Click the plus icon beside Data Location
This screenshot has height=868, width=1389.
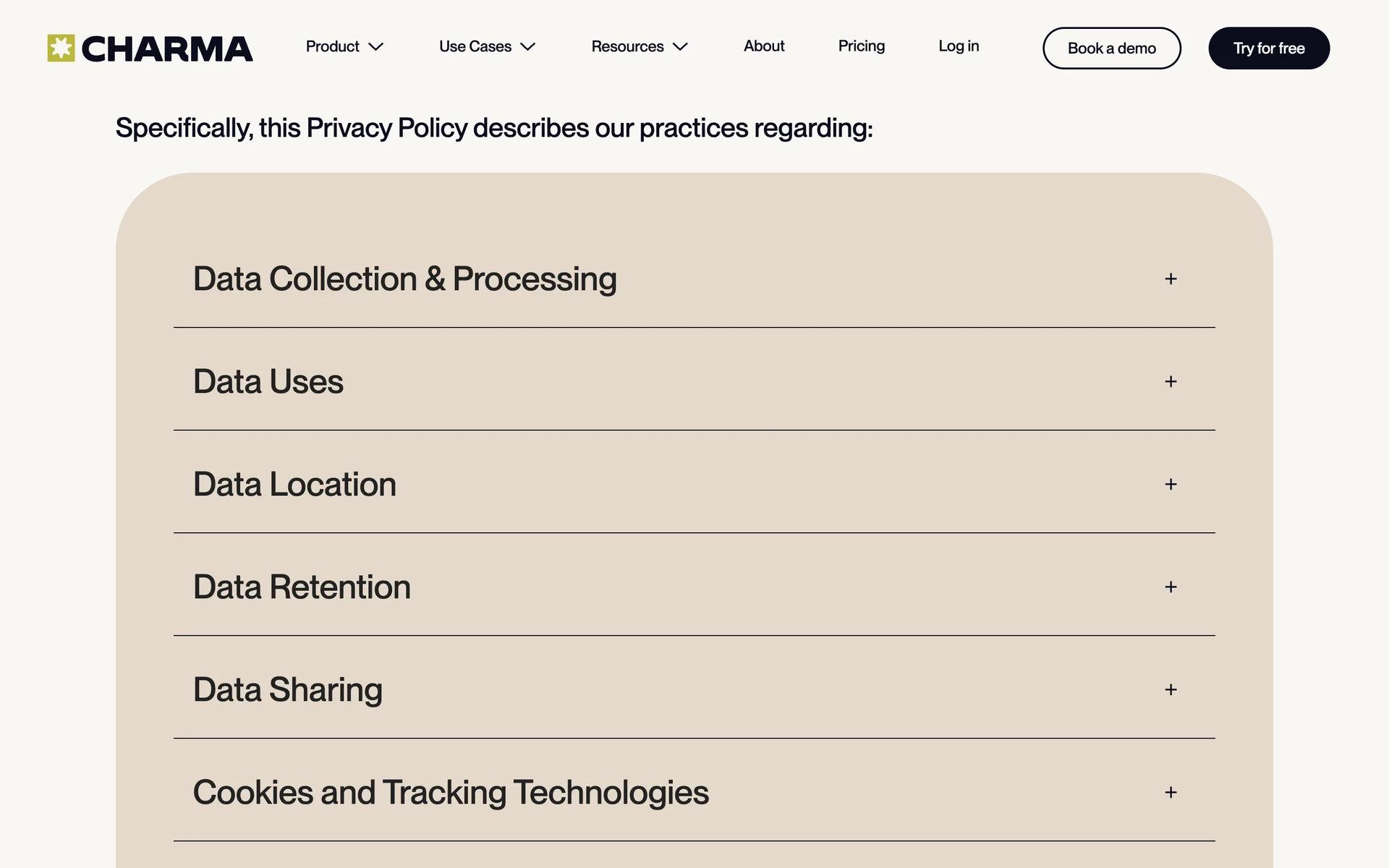[x=1171, y=485]
